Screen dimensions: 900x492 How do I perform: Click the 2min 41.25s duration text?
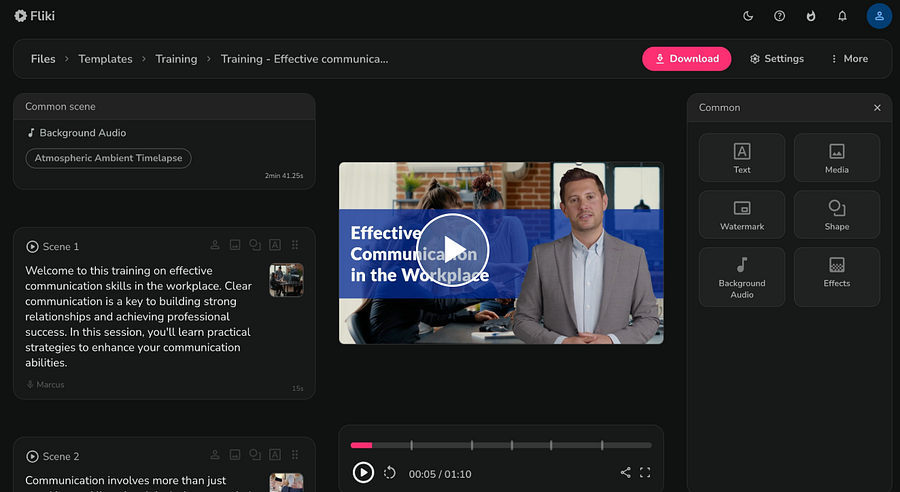(x=284, y=176)
